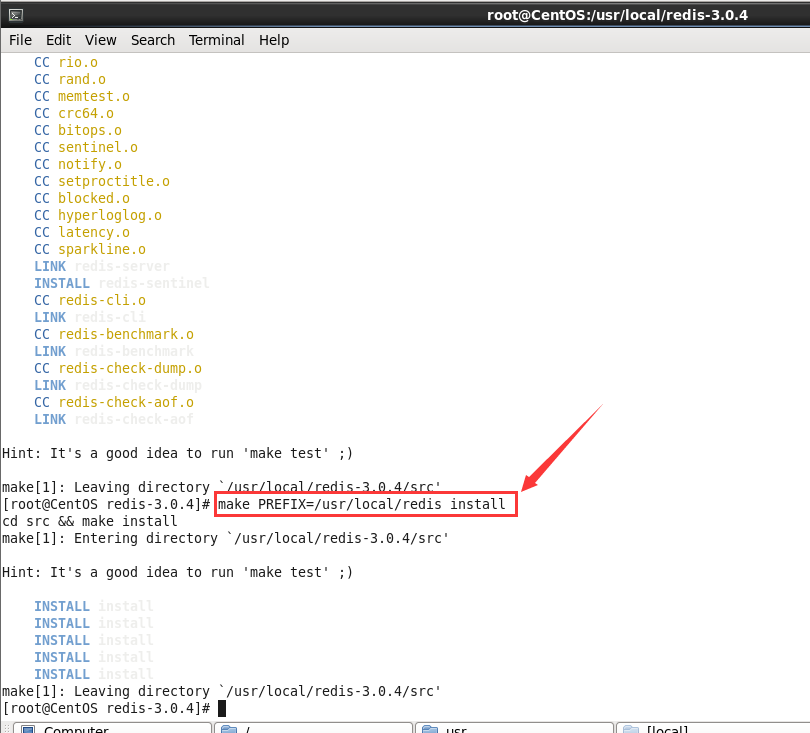The height and width of the screenshot is (733, 810).
Task: Switch to the '/' folder taskbar window
Action: 314,728
